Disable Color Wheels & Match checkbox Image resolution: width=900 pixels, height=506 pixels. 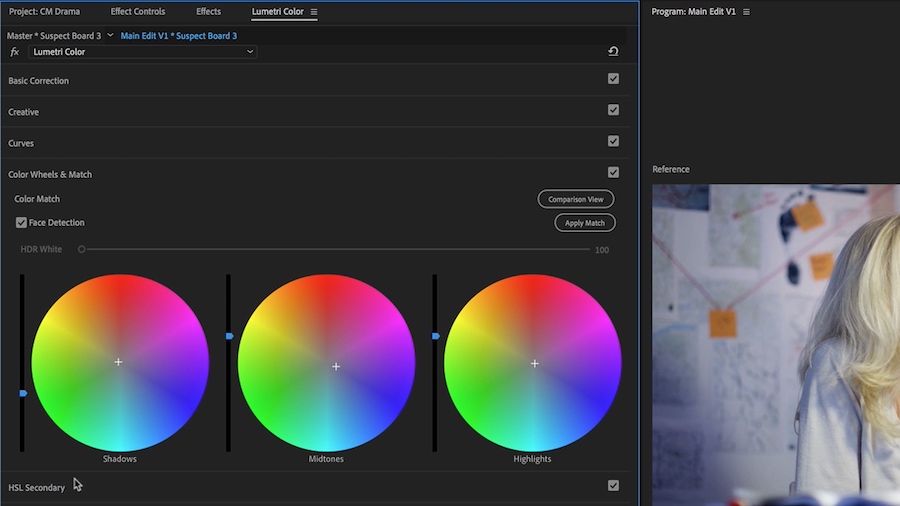click(x=613, y=172)
